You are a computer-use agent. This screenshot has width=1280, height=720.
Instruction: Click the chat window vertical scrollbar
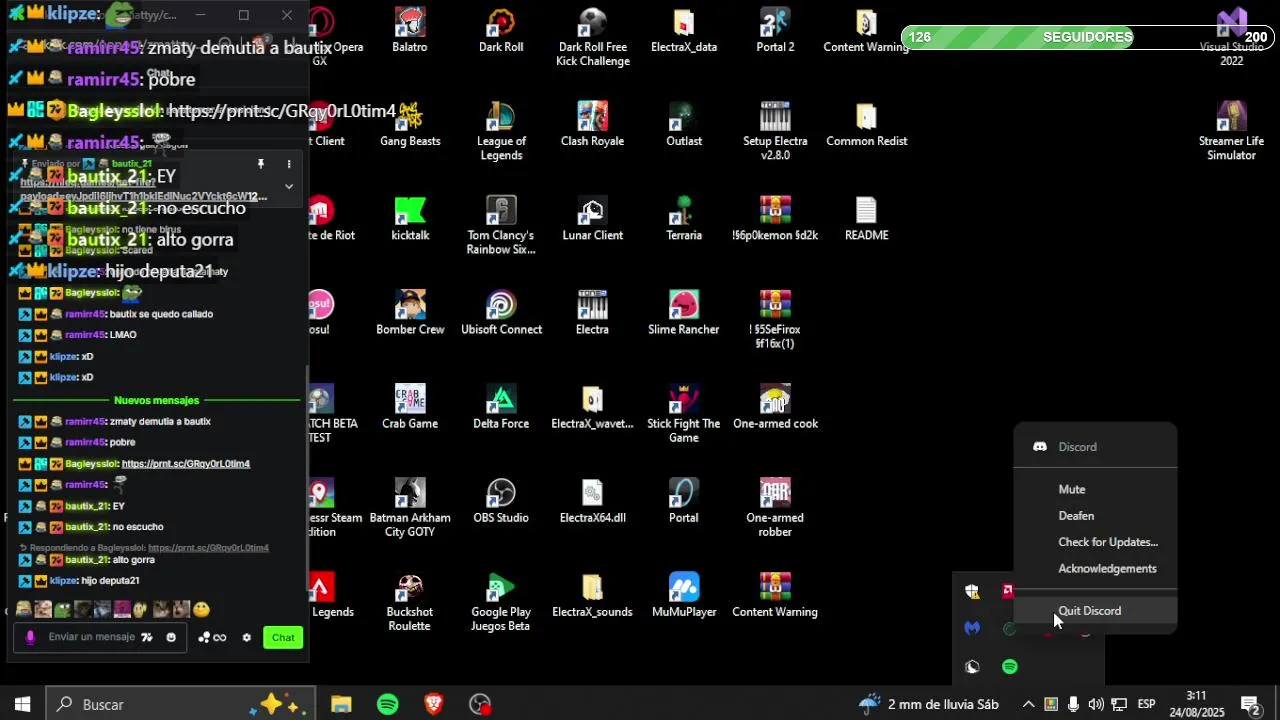pos(307,480)
